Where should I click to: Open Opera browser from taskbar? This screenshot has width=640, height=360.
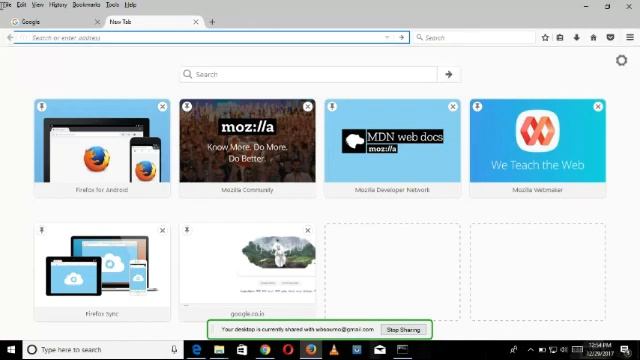288,350
